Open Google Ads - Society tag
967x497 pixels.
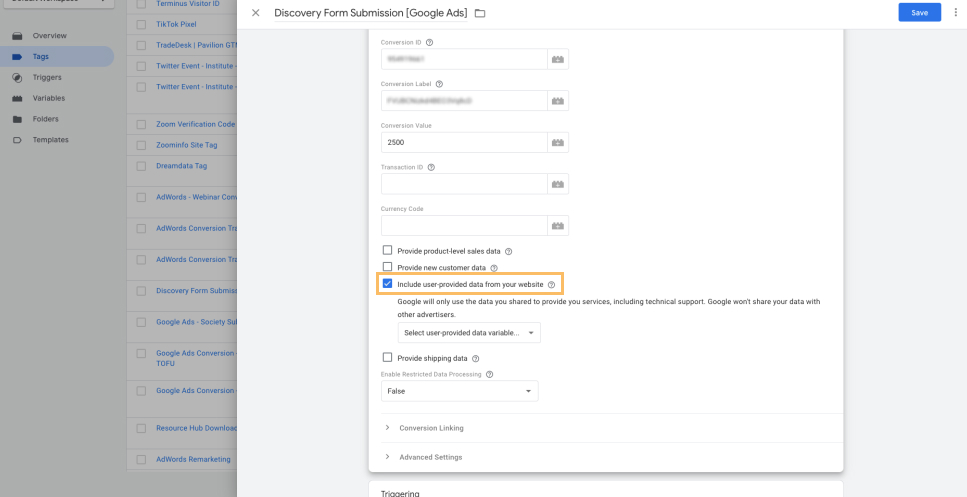click(x=196, y=322)
